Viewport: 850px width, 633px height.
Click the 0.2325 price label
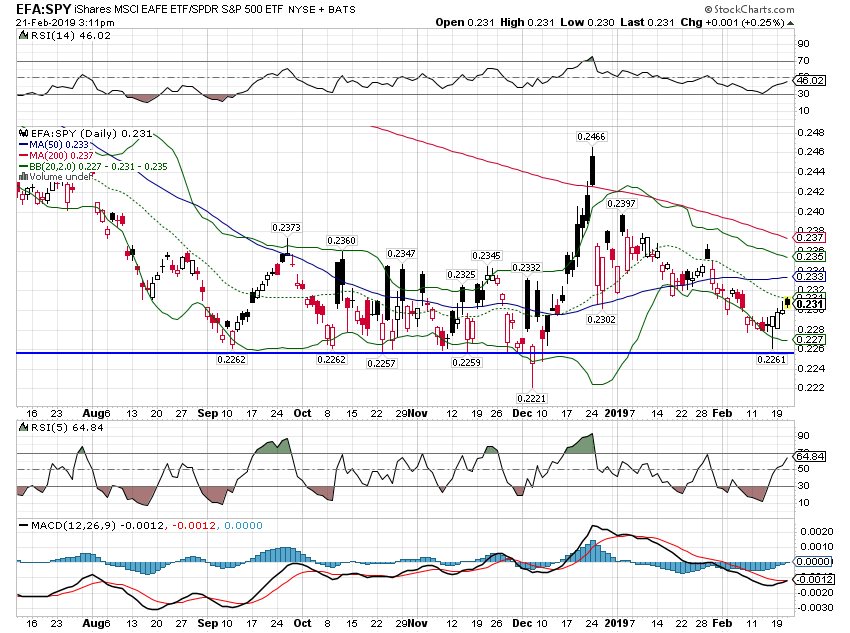click(x=461, y=275)
